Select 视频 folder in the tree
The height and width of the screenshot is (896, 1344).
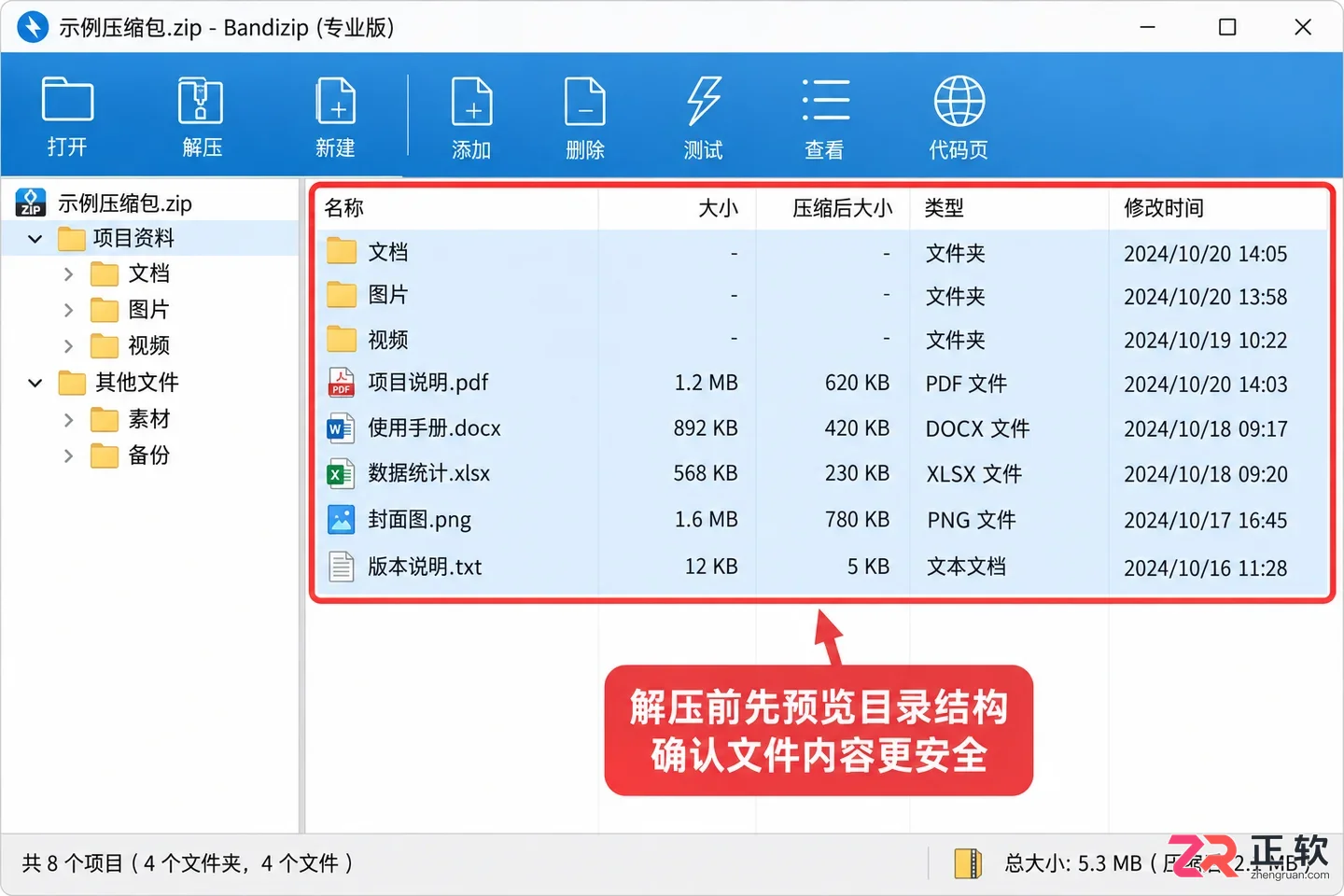pos(149,345)
